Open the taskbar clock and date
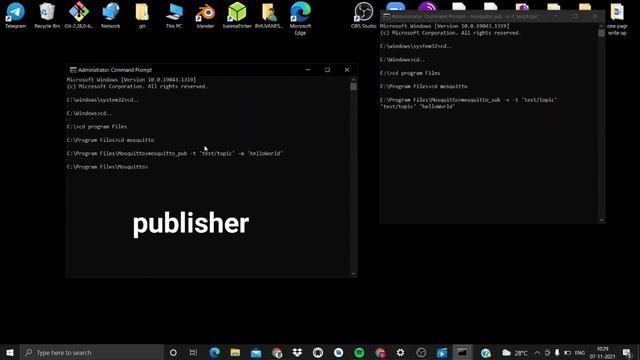Screen dimensions: 640x360 click(602, 353)
